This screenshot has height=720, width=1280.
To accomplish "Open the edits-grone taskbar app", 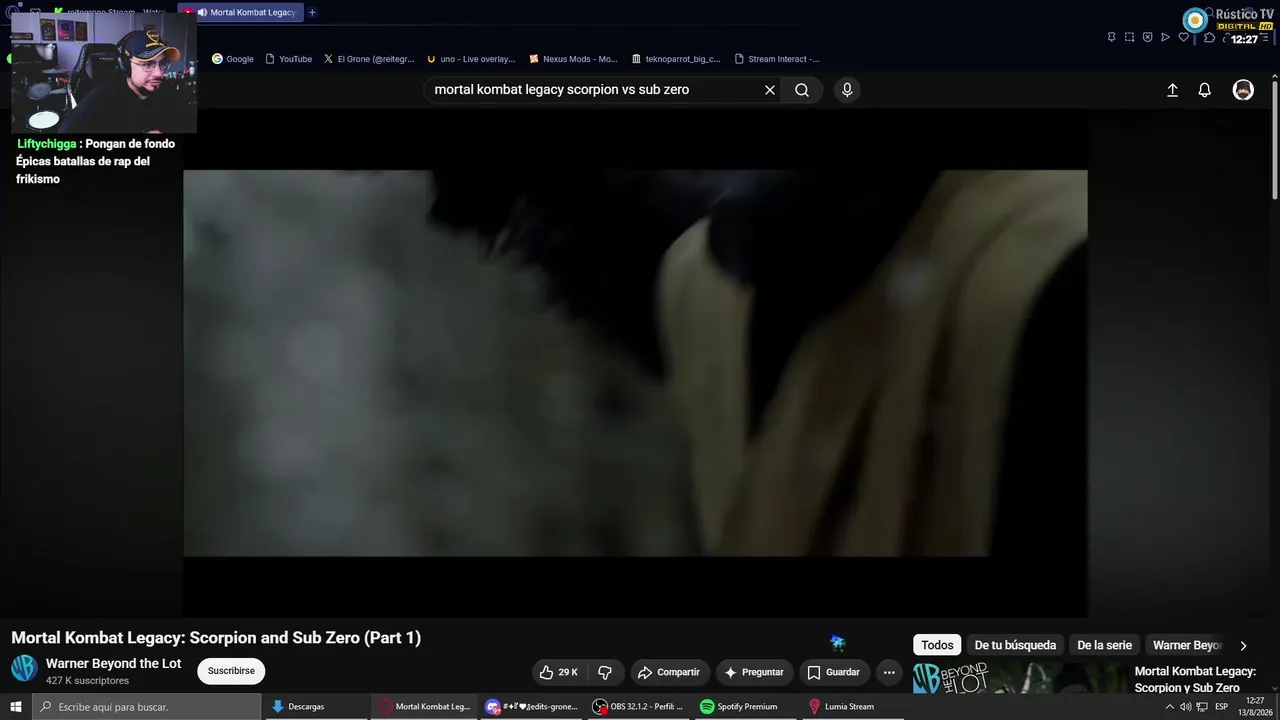I will 531,707.
